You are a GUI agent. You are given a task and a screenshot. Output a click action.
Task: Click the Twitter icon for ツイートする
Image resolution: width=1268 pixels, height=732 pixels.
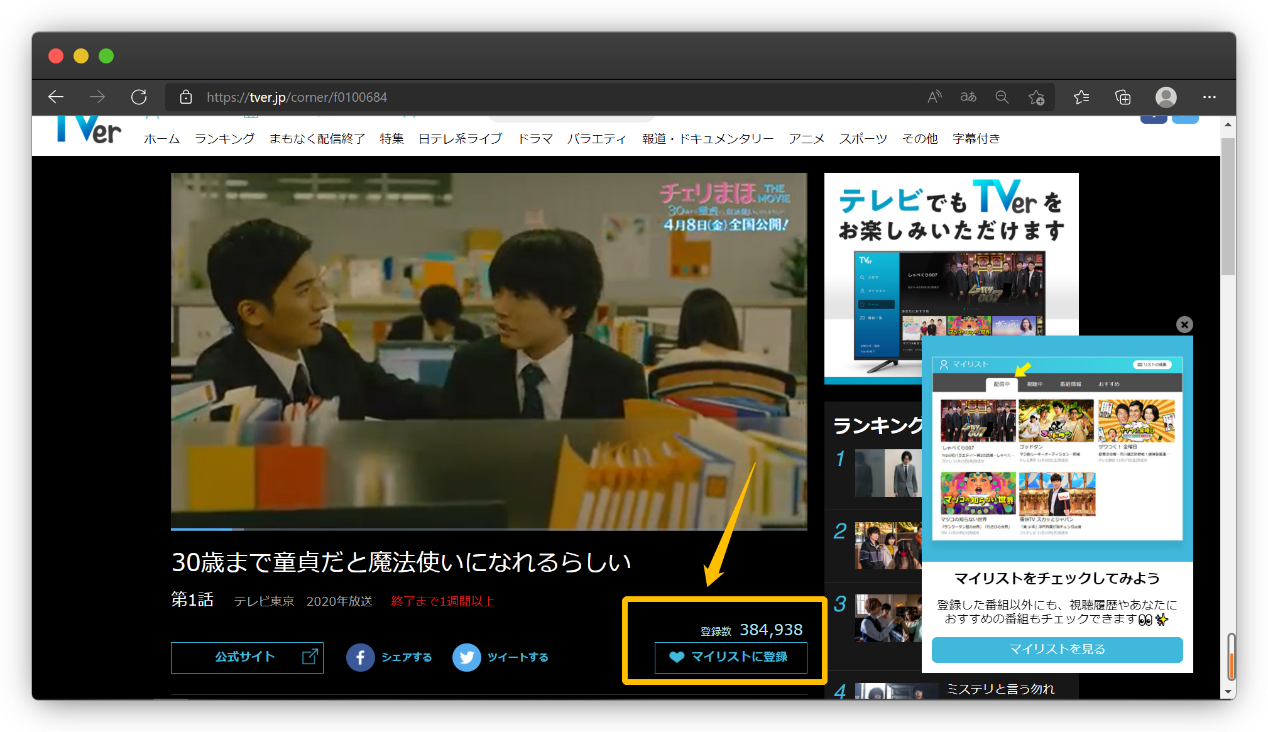[x=466, y=657]
